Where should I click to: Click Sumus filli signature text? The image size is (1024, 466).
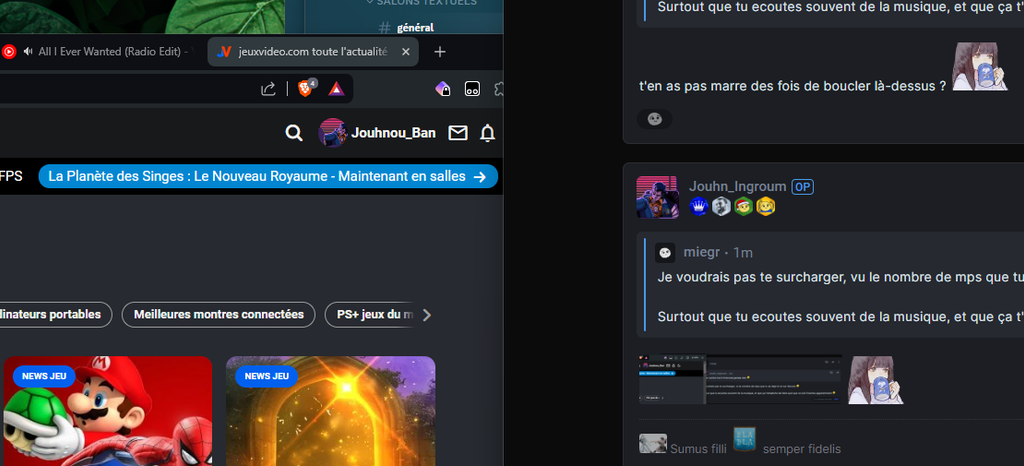[x=698, y=449]
